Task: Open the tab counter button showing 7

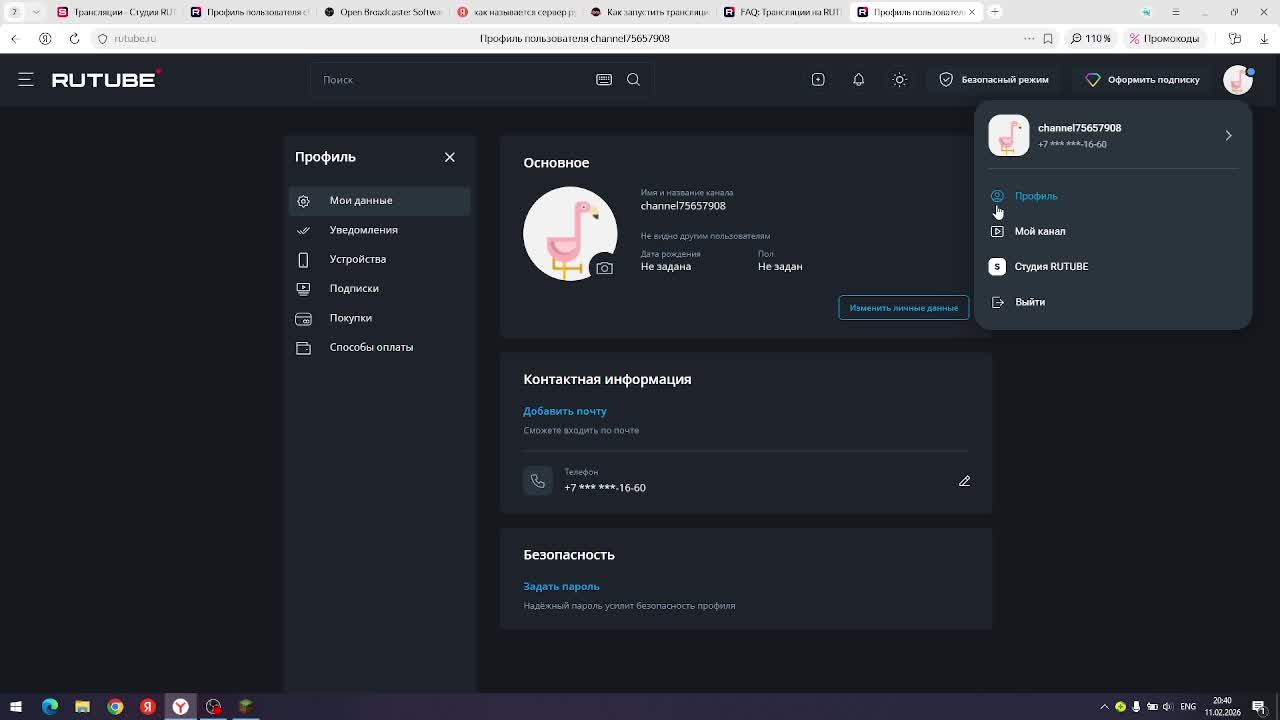Action: coord(14,12)
